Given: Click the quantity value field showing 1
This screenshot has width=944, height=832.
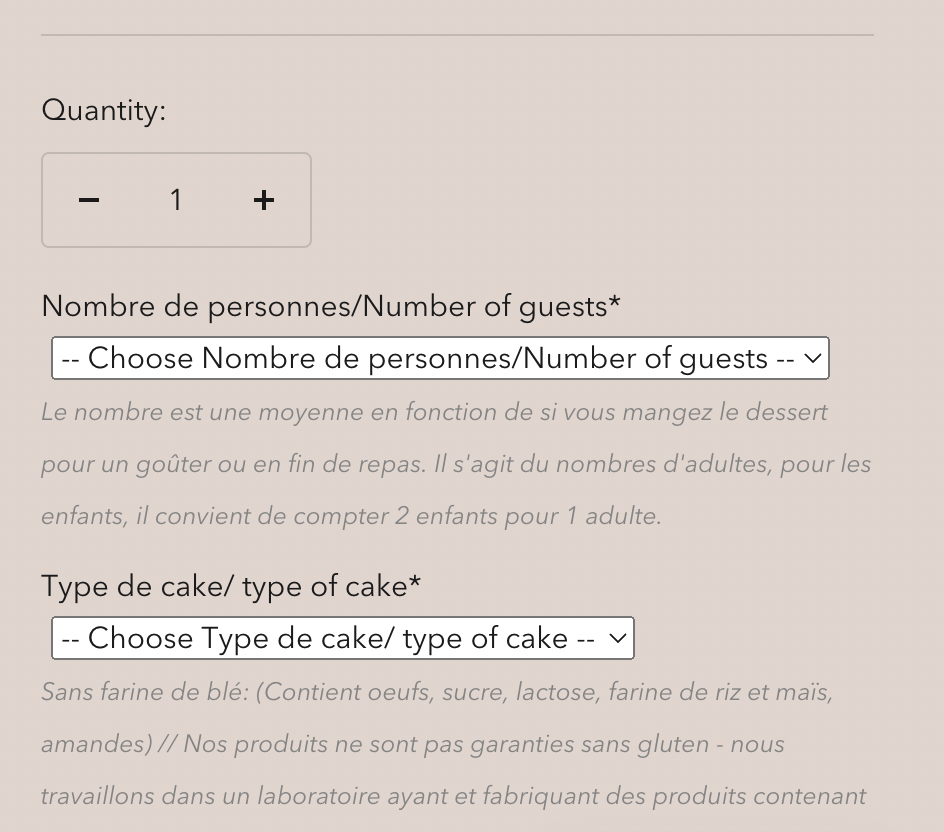Looking at the screenshot, I should [x=176, y=200].
